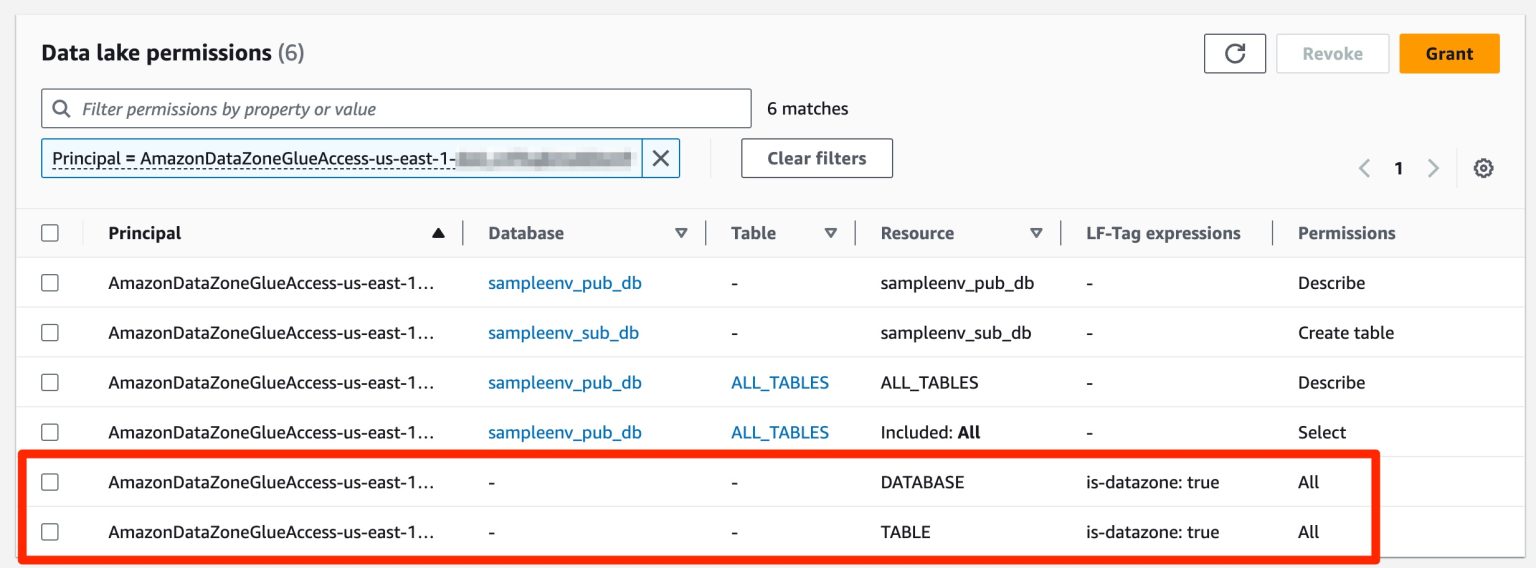Sort by Principal ascending arrow
Image resolution: width=1536 pixels, height=568 pixels.
tap(438, 233)
